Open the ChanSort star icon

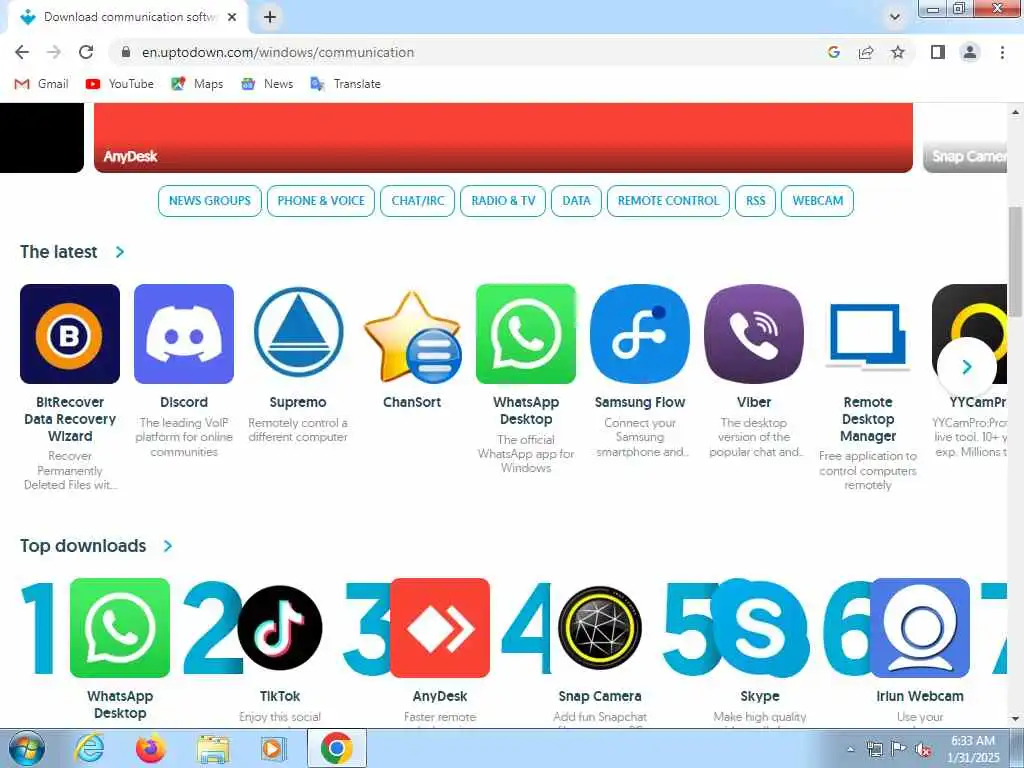tap(412, 336)
